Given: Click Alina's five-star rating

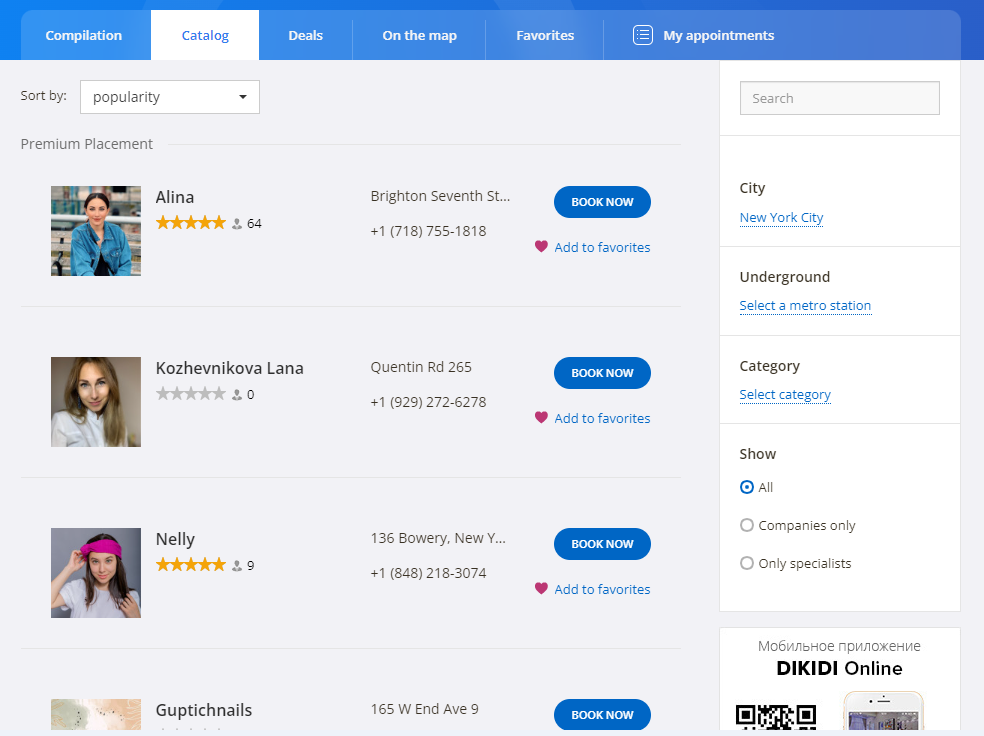Looking at the screenshot, I should point(190,223).
